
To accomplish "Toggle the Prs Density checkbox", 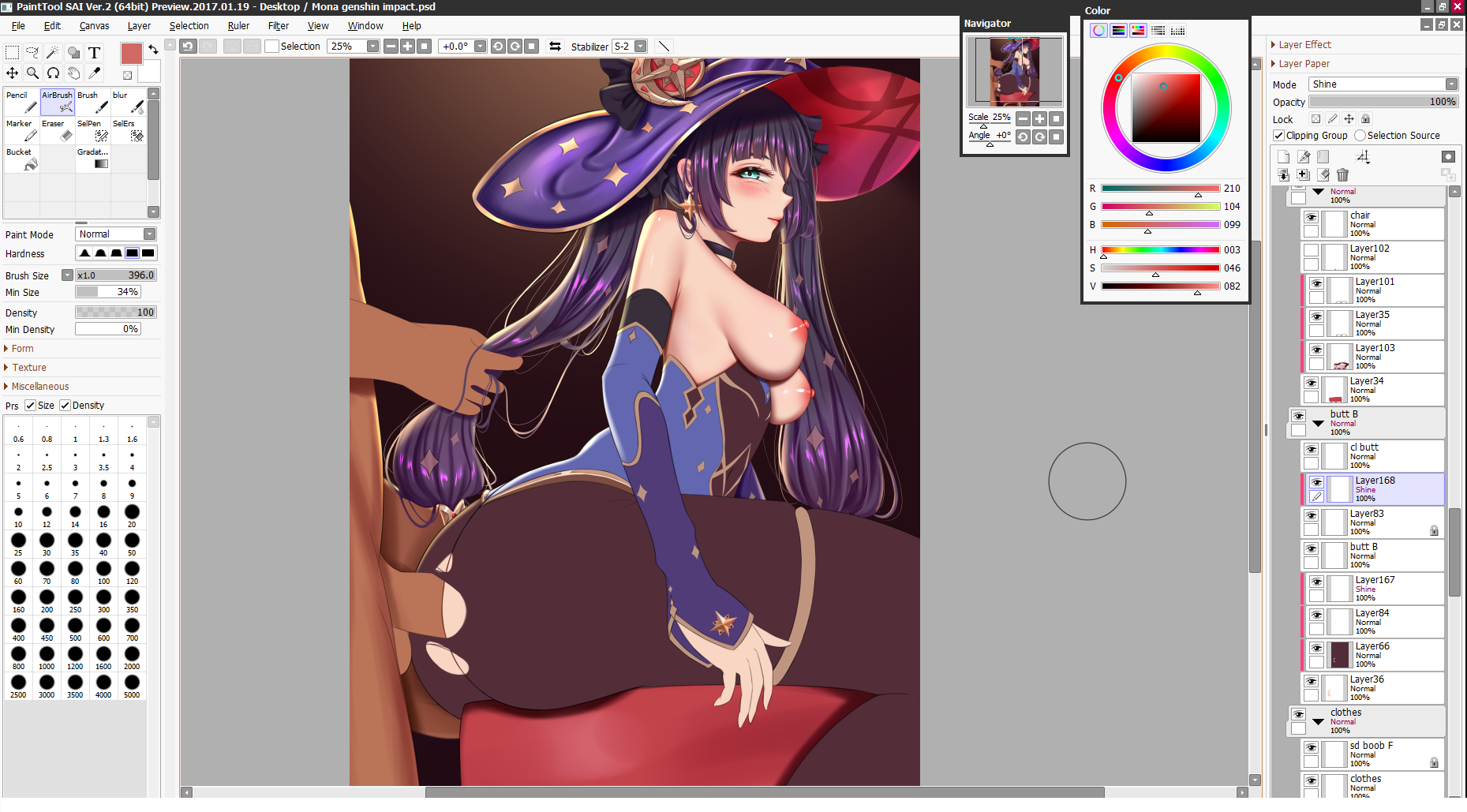I will click(x=65, y=405).
